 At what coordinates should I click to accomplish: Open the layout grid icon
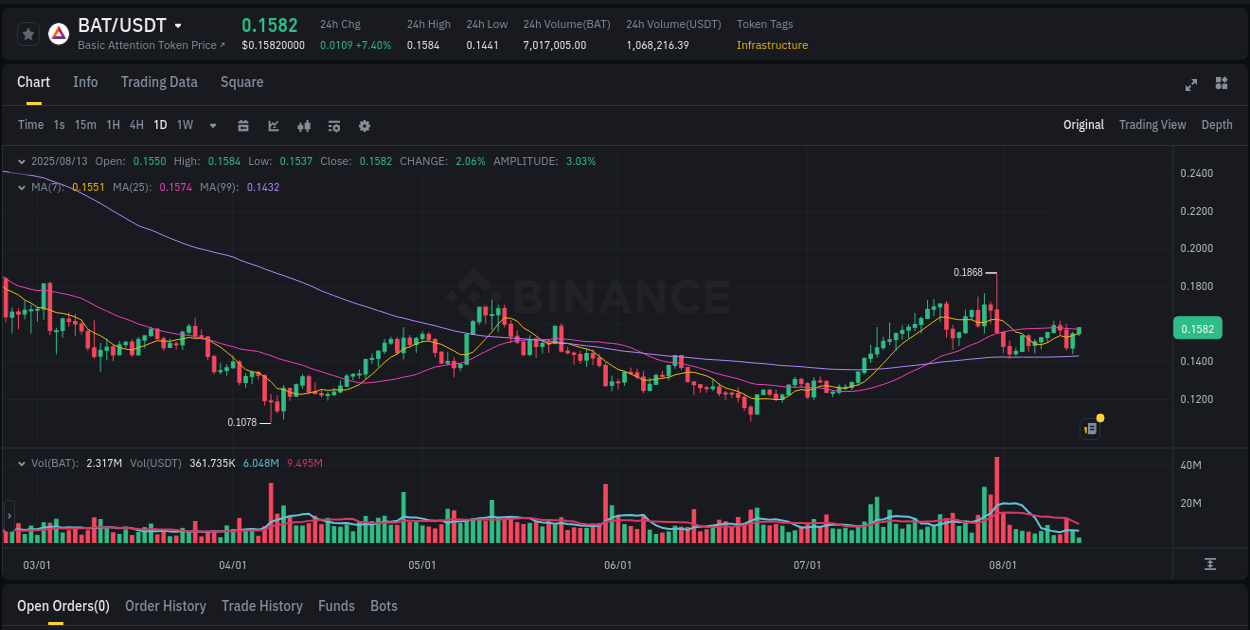(1220, 85)
